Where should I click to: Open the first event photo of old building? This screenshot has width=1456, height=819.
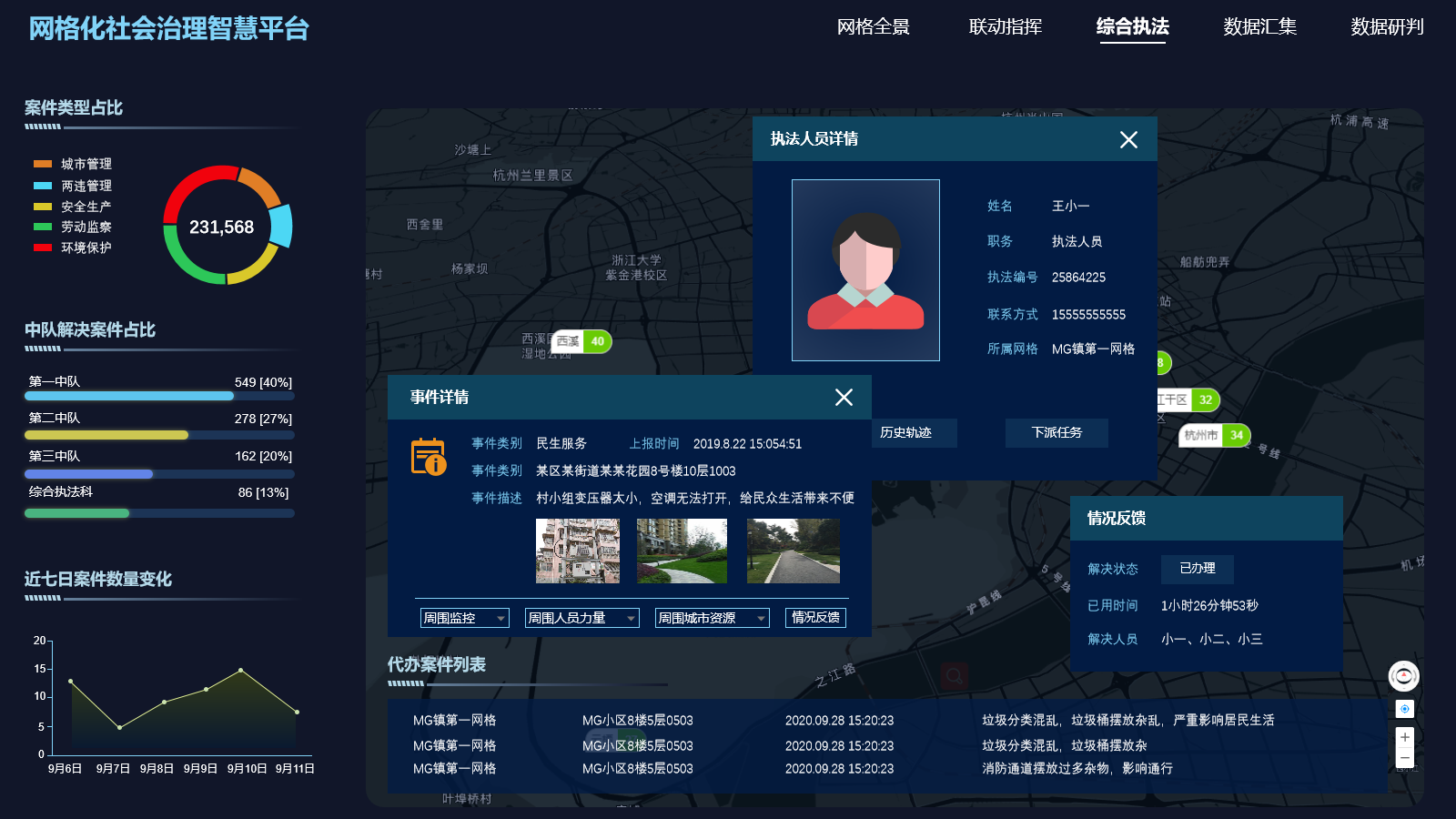[x=578, y=551]
